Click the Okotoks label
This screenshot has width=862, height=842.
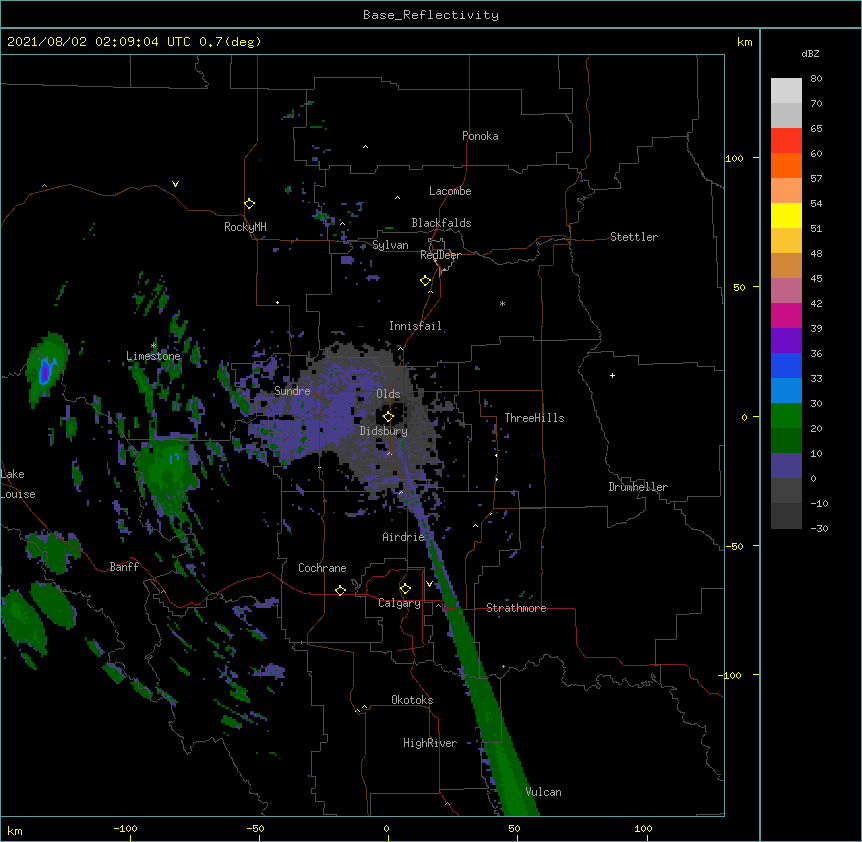click(412, 700)
